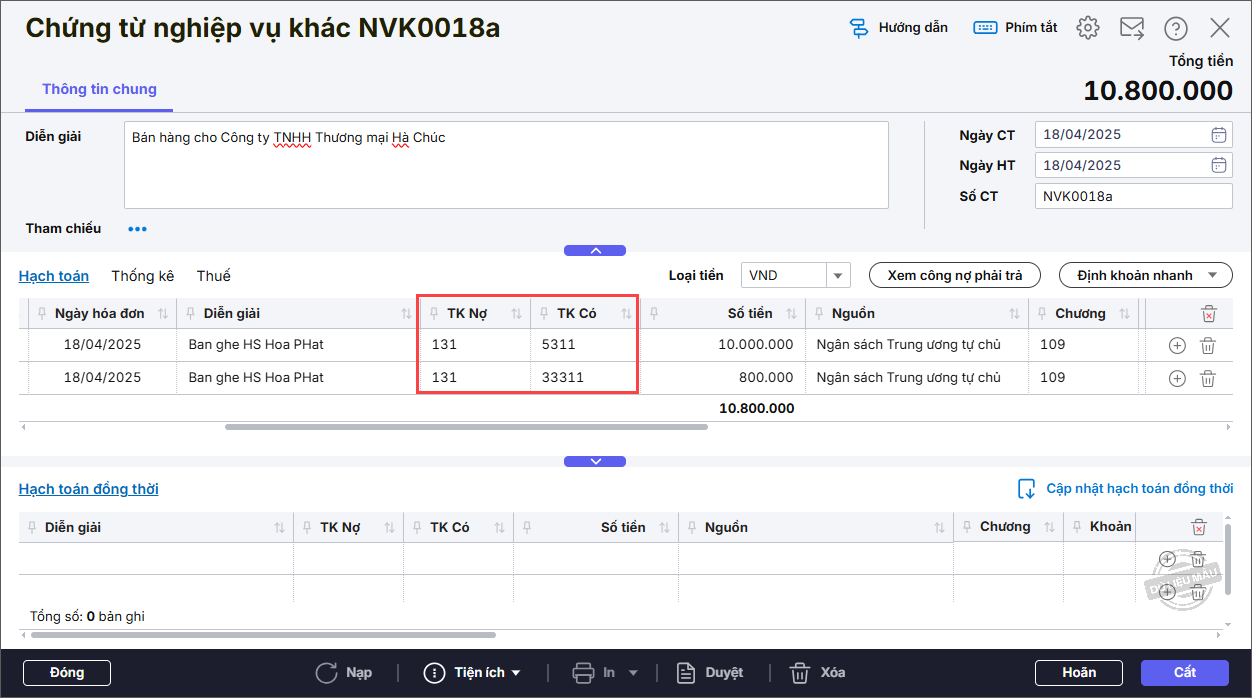Click the Cất save button
Screen dimensions: 1252x698
[1185, 673]
